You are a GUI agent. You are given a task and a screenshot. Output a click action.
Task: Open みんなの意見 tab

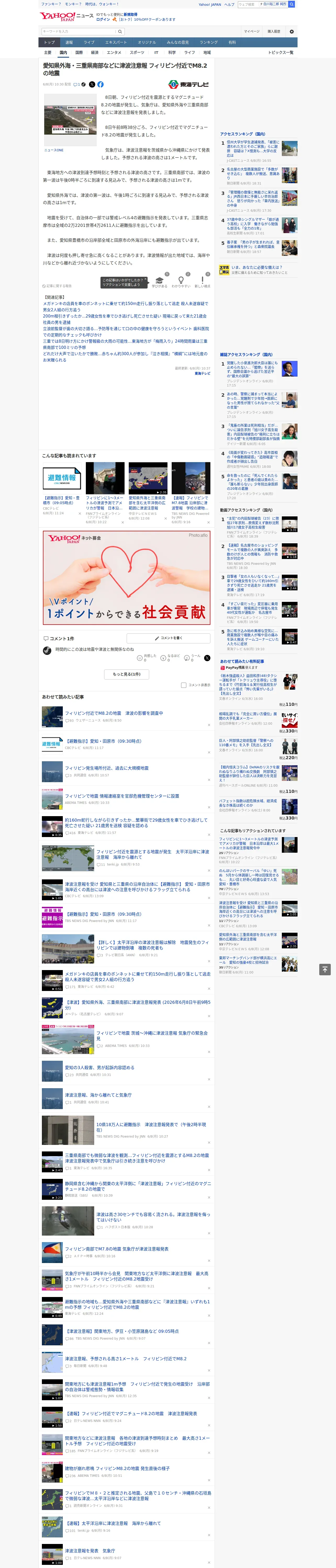(177, 43)
